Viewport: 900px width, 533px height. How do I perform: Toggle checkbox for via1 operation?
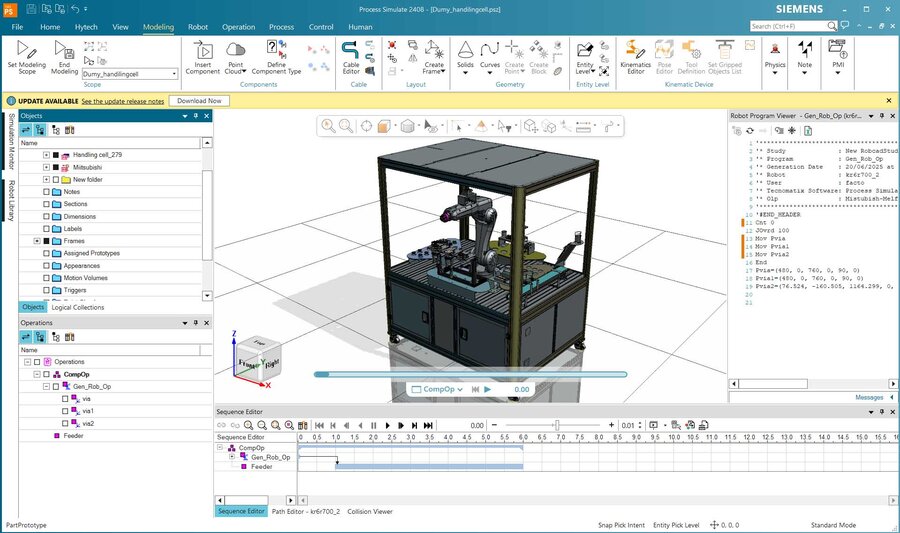[65, 411]
